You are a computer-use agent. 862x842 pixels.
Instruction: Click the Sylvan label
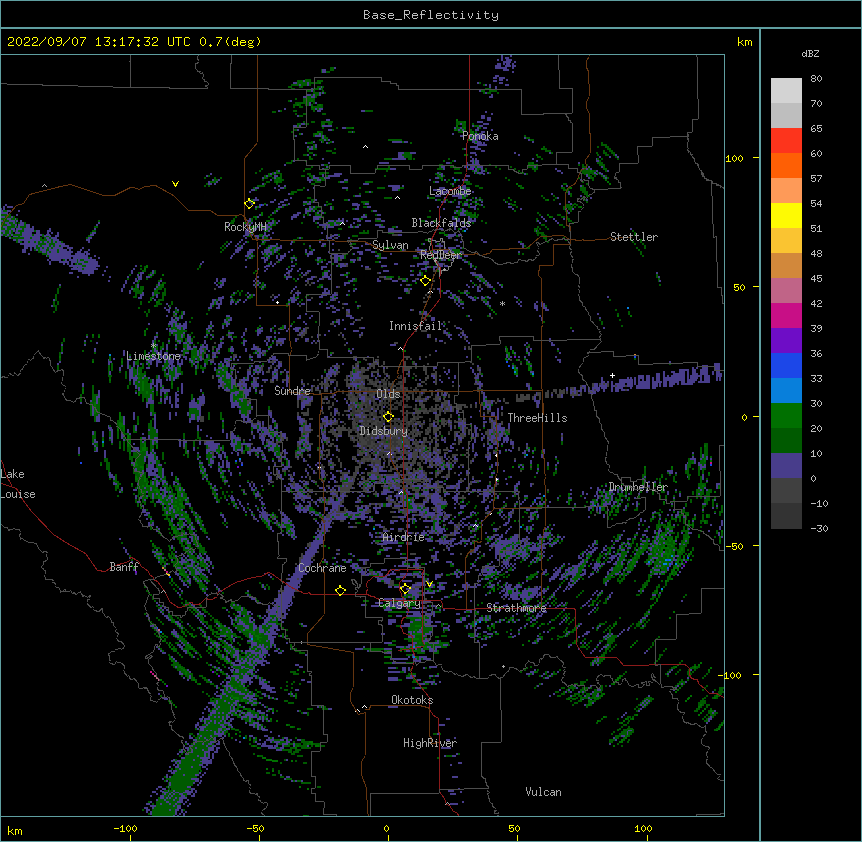[390, 245]
